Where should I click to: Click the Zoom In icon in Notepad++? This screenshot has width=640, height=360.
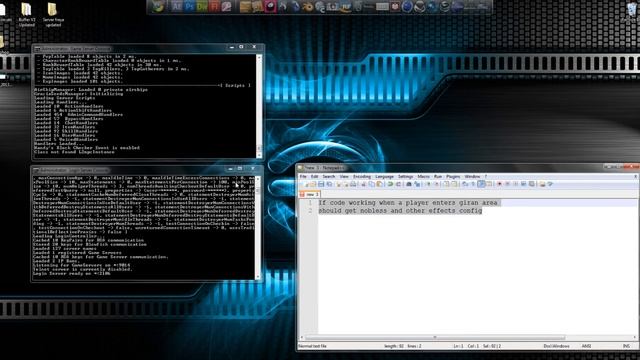pos(429,184)
